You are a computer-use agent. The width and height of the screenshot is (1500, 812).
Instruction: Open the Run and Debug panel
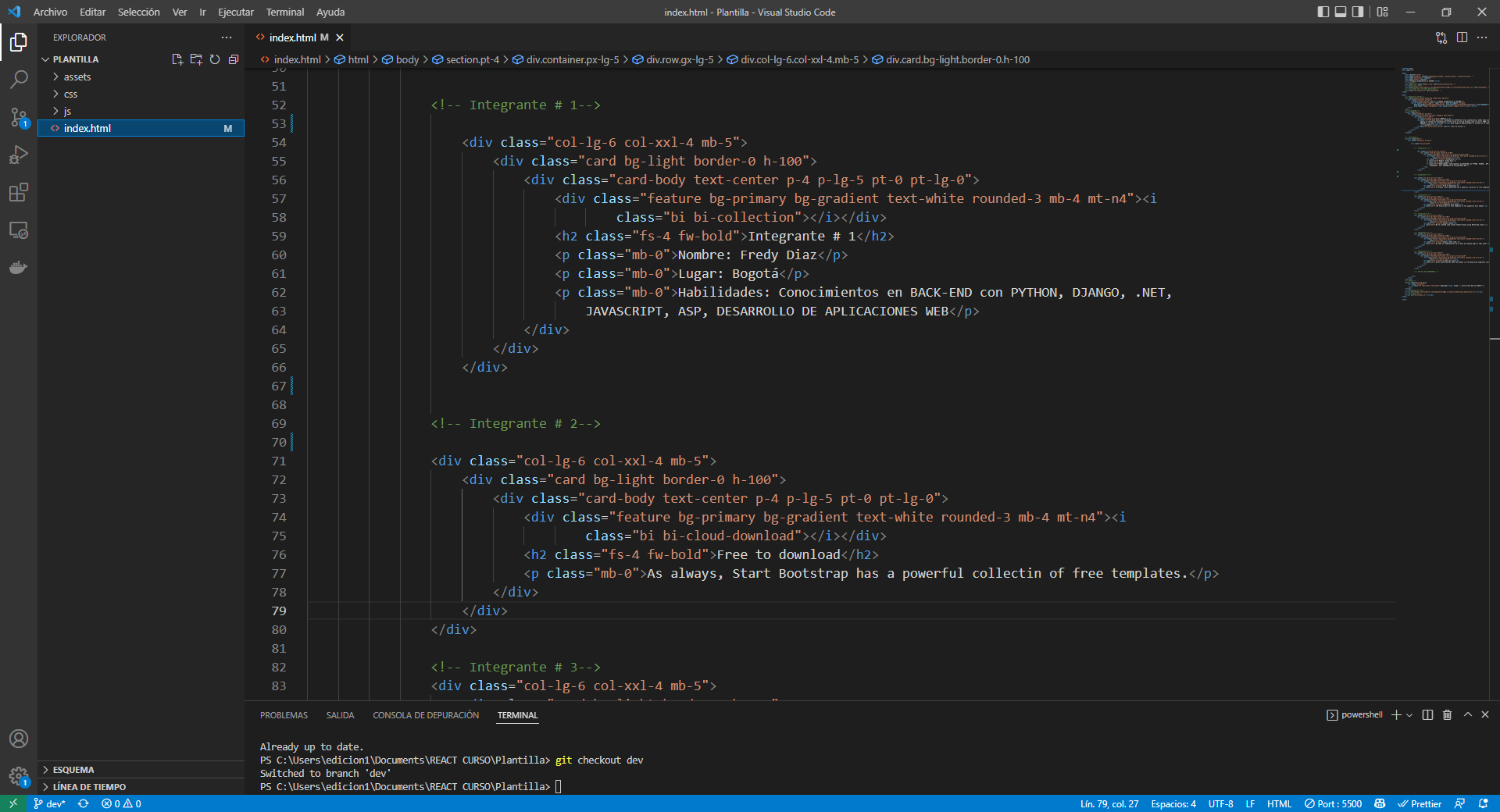coord(19,155)
